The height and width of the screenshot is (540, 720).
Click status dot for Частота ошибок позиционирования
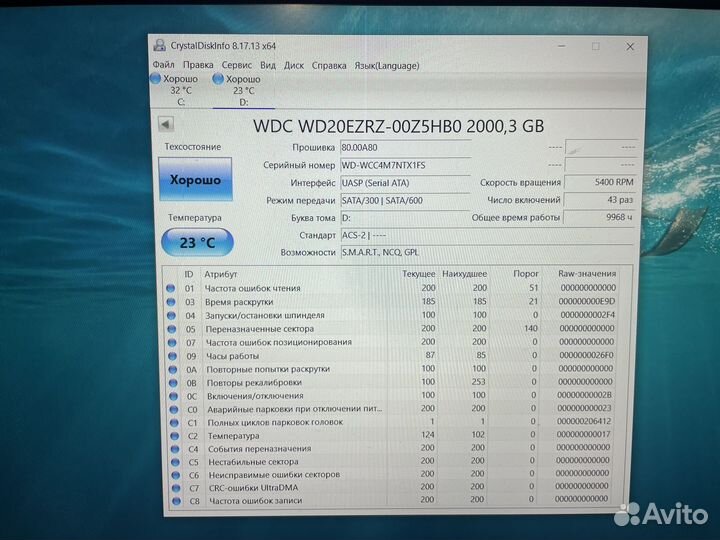[x=172, y=342]
